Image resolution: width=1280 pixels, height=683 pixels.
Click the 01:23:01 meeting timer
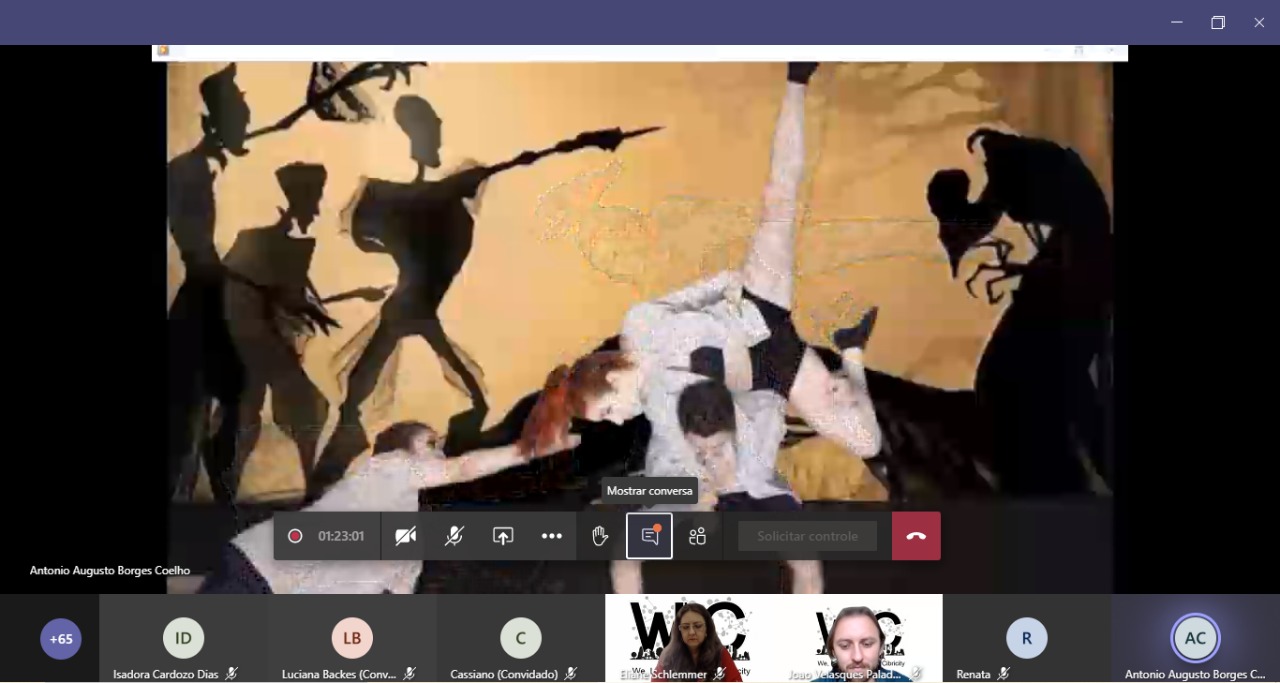[341, 536]
